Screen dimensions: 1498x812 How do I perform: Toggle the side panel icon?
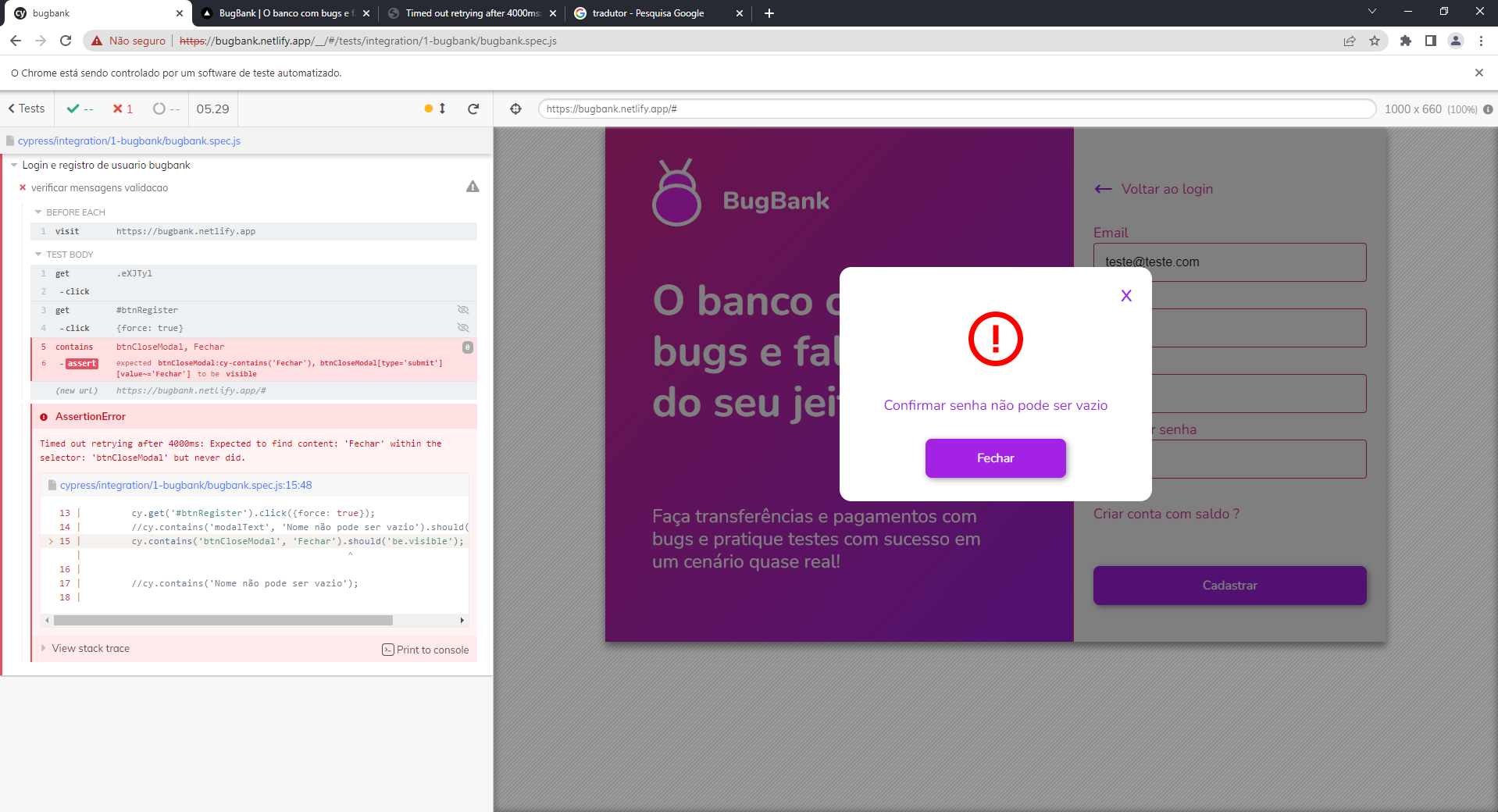click(x=1431, y=41)
